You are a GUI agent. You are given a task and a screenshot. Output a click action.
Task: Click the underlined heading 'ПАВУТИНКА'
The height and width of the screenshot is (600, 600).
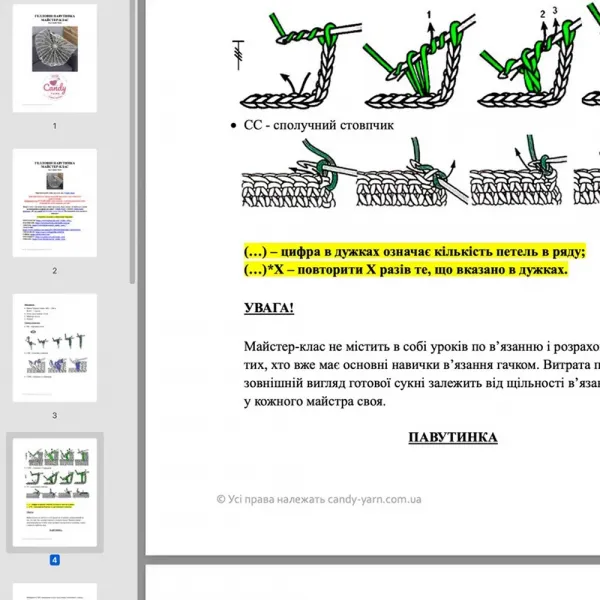(x=453, y=437)
